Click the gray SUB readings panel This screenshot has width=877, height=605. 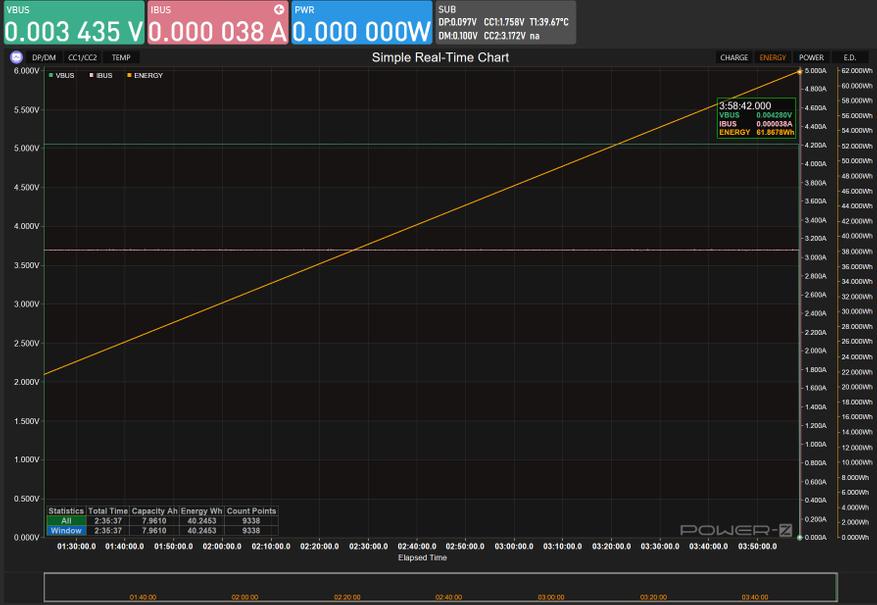tap(506, 22)
